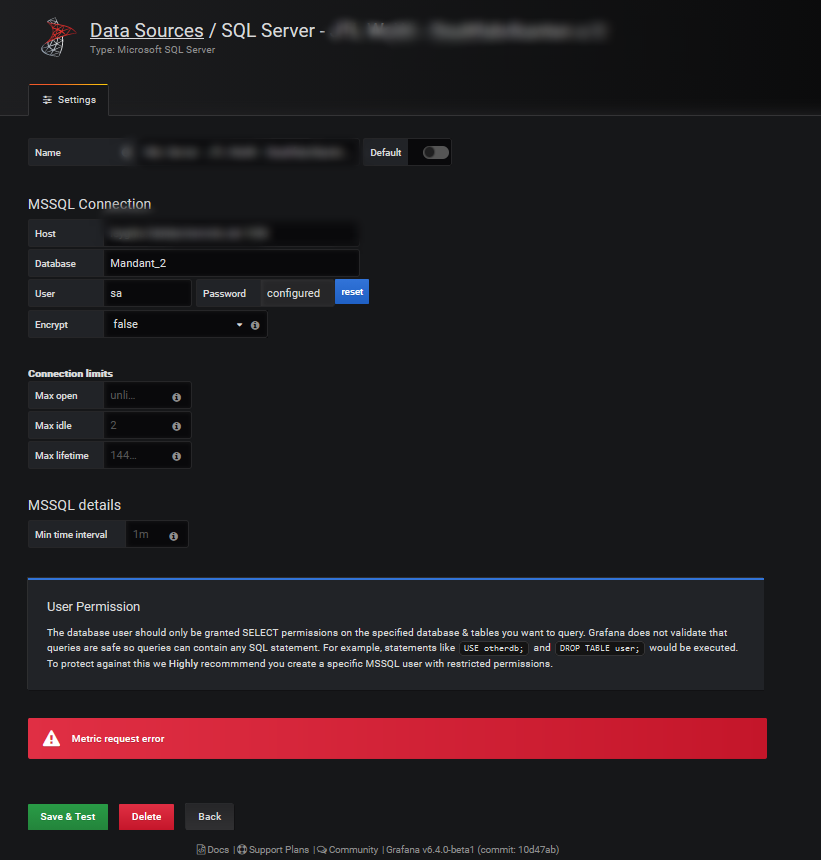Image resolution: width=821 pixels, height=860 pixels.
Task: Click inside the Database field showing Mandant_2
Action: (x=230, y=263)
